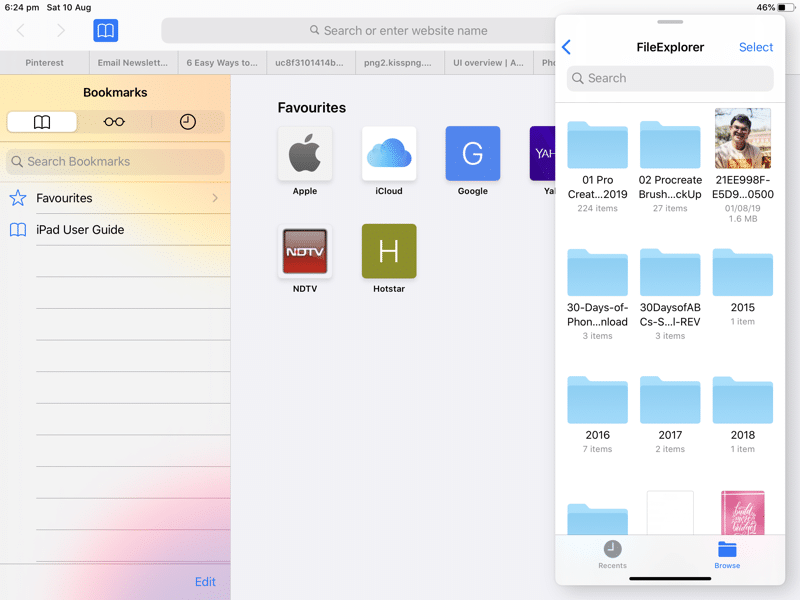Open the blue Bookmarks toolbar icon
The image size is (800, 600).
(106, 31)
